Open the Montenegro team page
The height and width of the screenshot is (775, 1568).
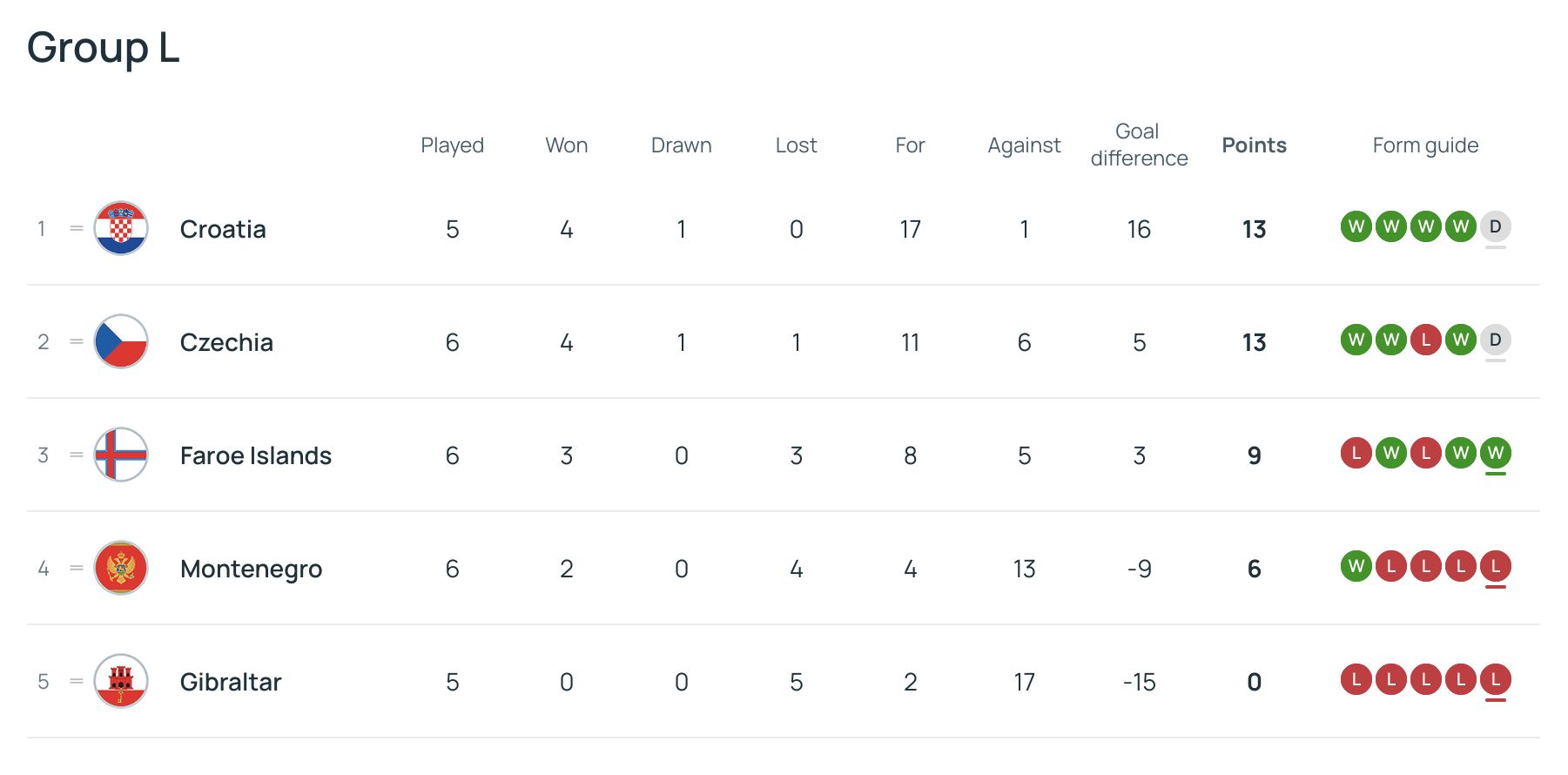[251, 569]
